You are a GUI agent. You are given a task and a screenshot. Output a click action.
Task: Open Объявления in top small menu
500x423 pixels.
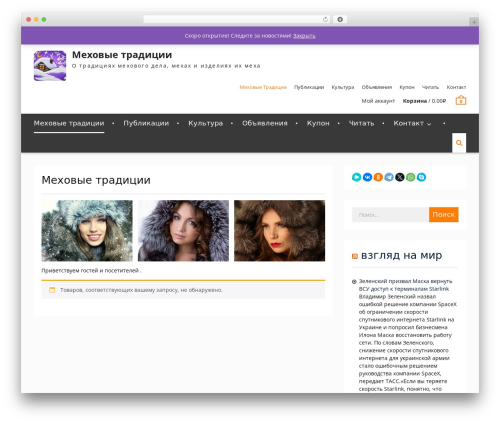377,87
